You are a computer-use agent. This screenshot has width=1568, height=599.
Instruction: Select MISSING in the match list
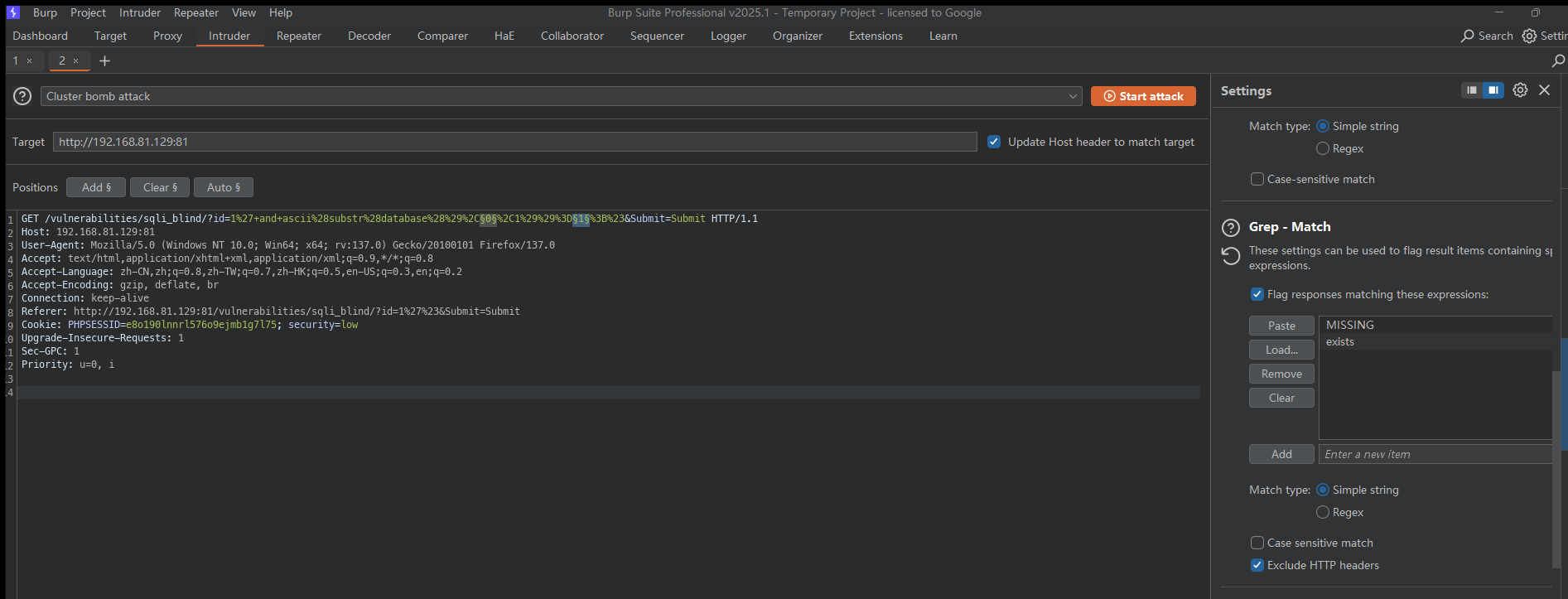1435,325
